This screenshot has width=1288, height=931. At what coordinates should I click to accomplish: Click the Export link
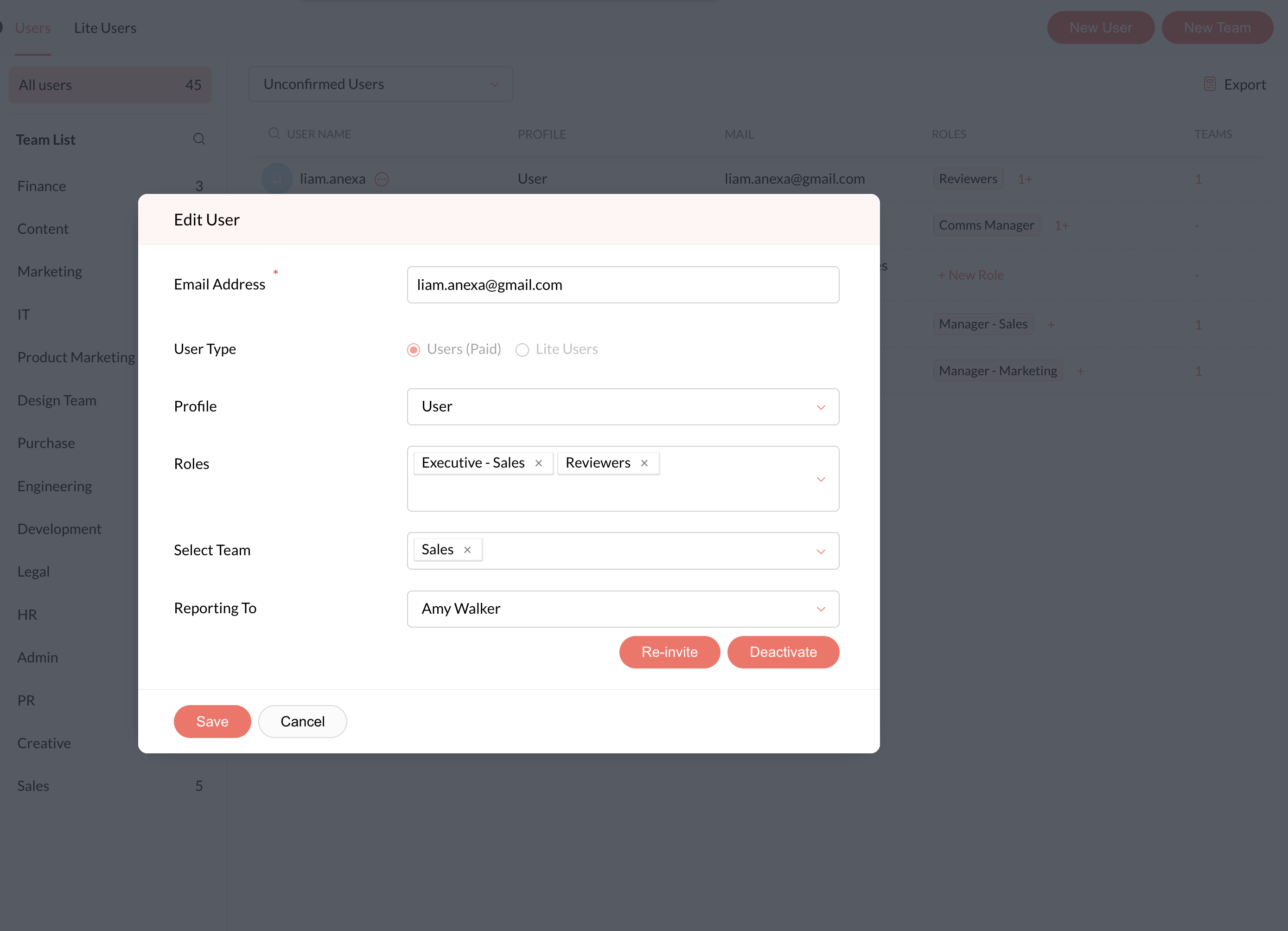click(x=1245, y=84)
